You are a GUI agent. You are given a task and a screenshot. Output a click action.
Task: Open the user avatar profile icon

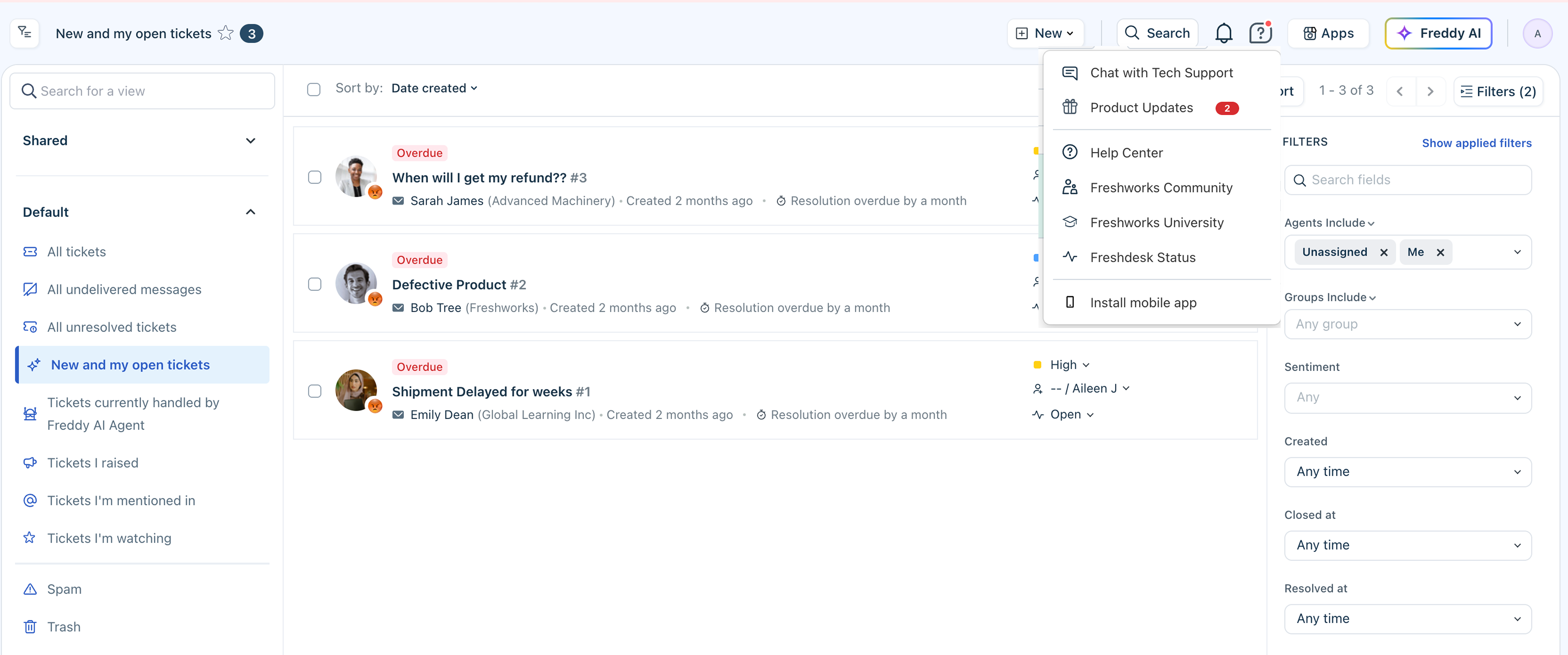[x=1536, y=34]
